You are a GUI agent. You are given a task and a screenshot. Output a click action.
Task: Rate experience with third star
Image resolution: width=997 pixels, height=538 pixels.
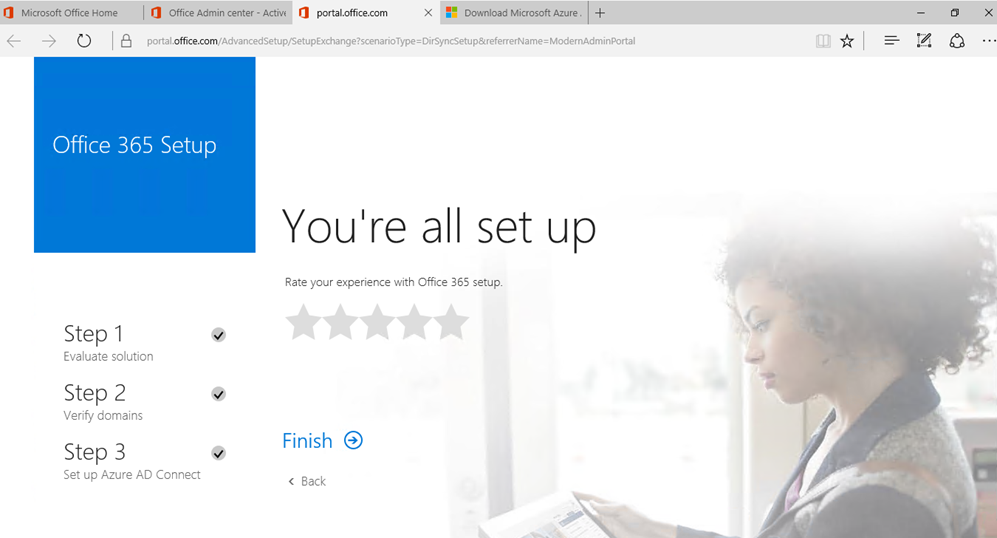point(377,322)
